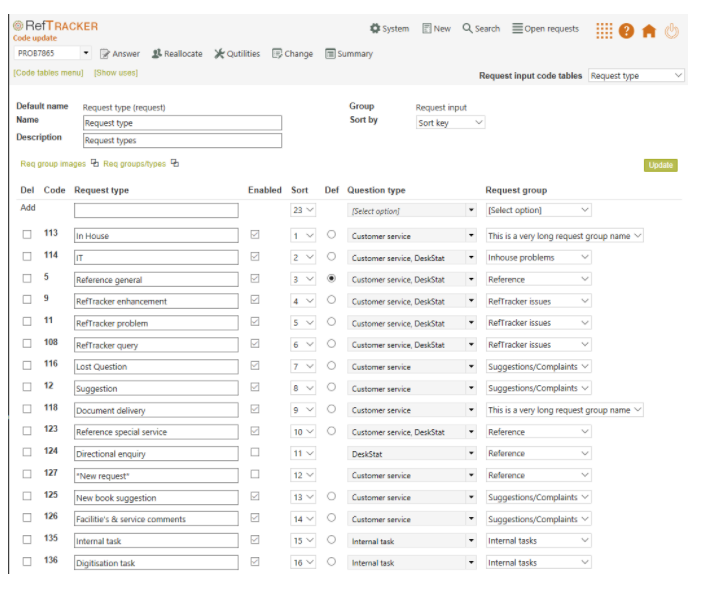Viewport: 702px width, 603px height.
Task: Click the Answer pencil icon
Action: 105,54
